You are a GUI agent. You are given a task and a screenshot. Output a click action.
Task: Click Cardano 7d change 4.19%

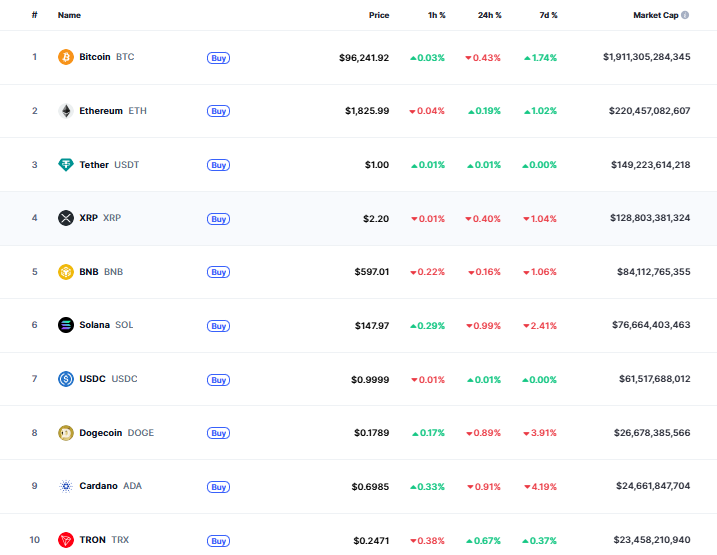click(540, 486)
